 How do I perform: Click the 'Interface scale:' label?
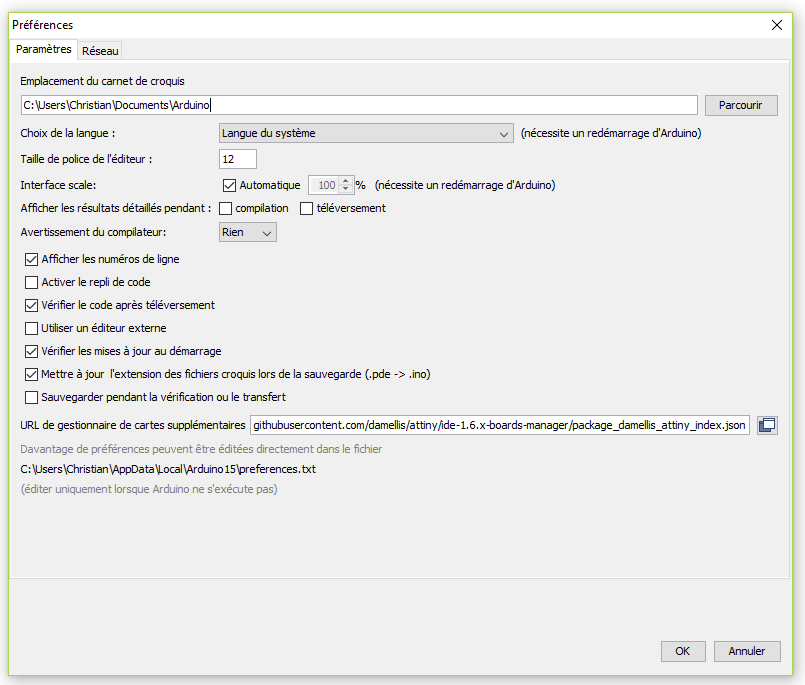(58, 185)
